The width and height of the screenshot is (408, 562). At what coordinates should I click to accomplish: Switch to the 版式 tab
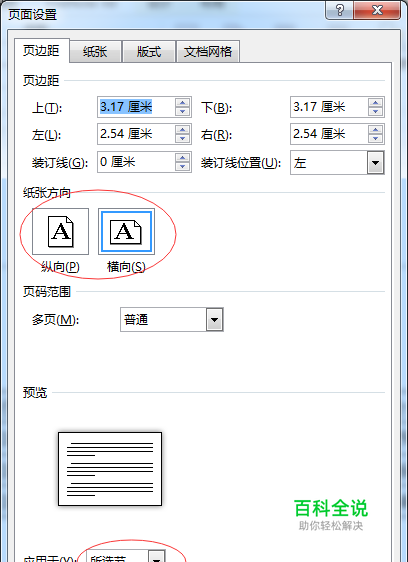(x=149, y=52)
